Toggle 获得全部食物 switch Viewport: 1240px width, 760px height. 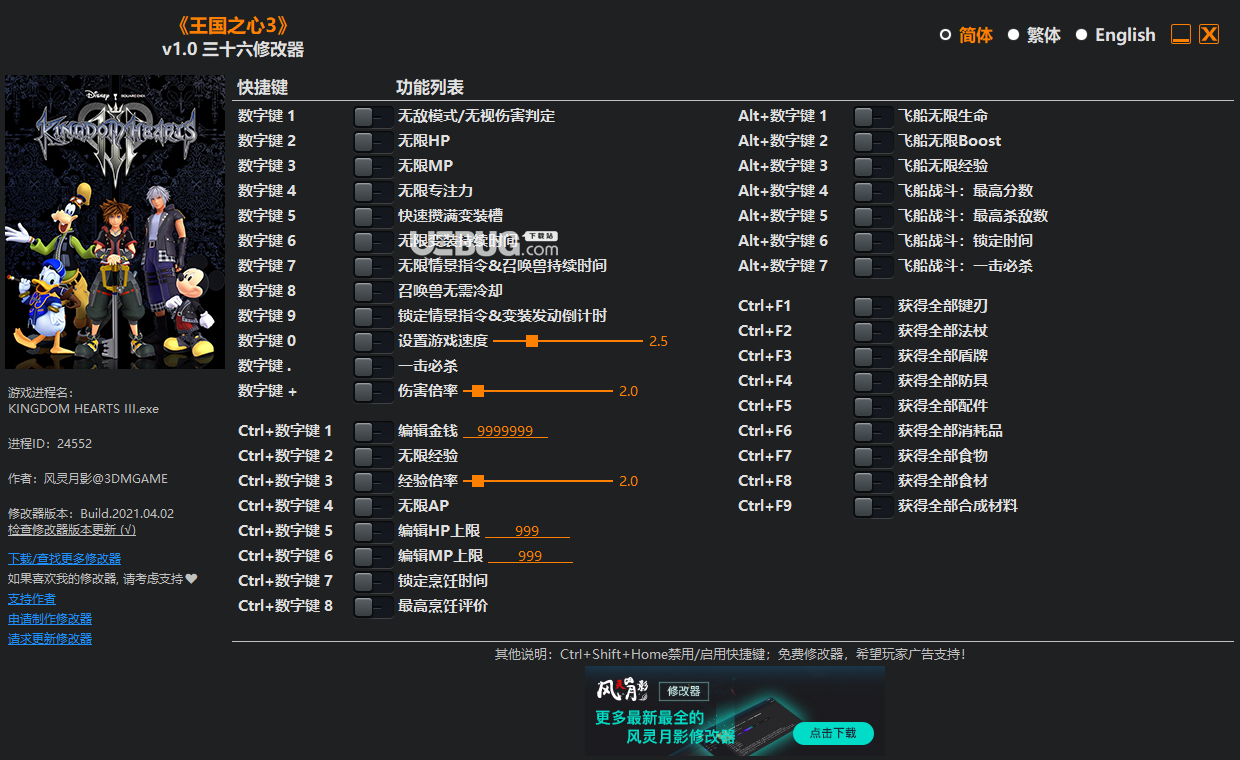click(874, 456)
